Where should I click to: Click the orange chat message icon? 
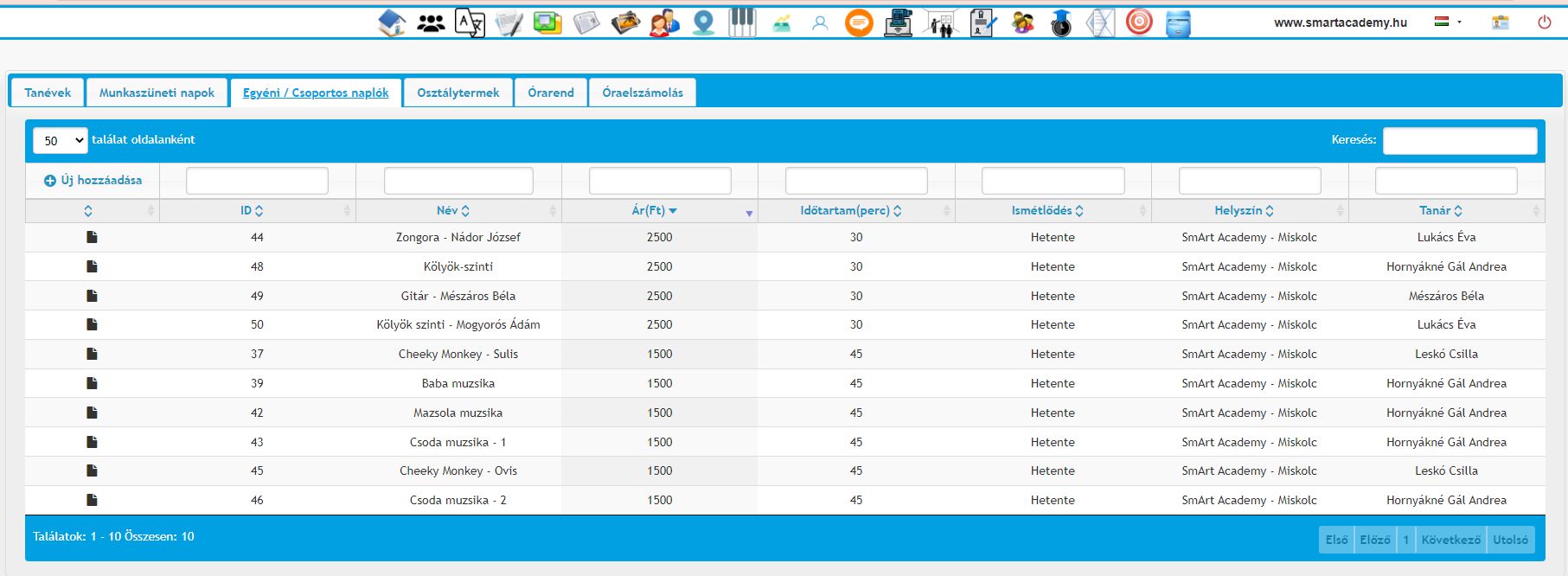[x=859, y=23]
